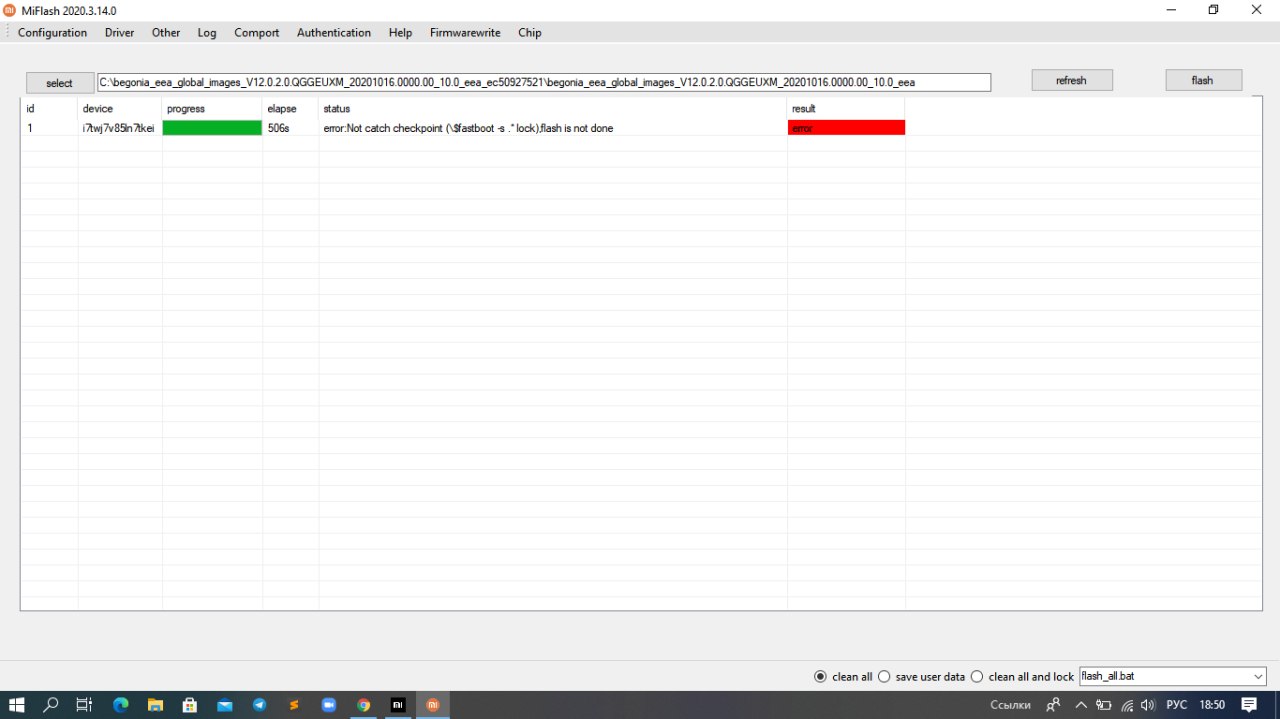Click the status column header
Image resolution: width=1280 pixels, height=719 pixels.
(553, 108)
